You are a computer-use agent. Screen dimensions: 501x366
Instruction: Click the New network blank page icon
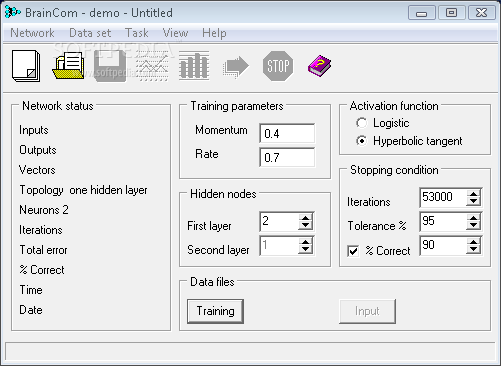pos(26,66)
